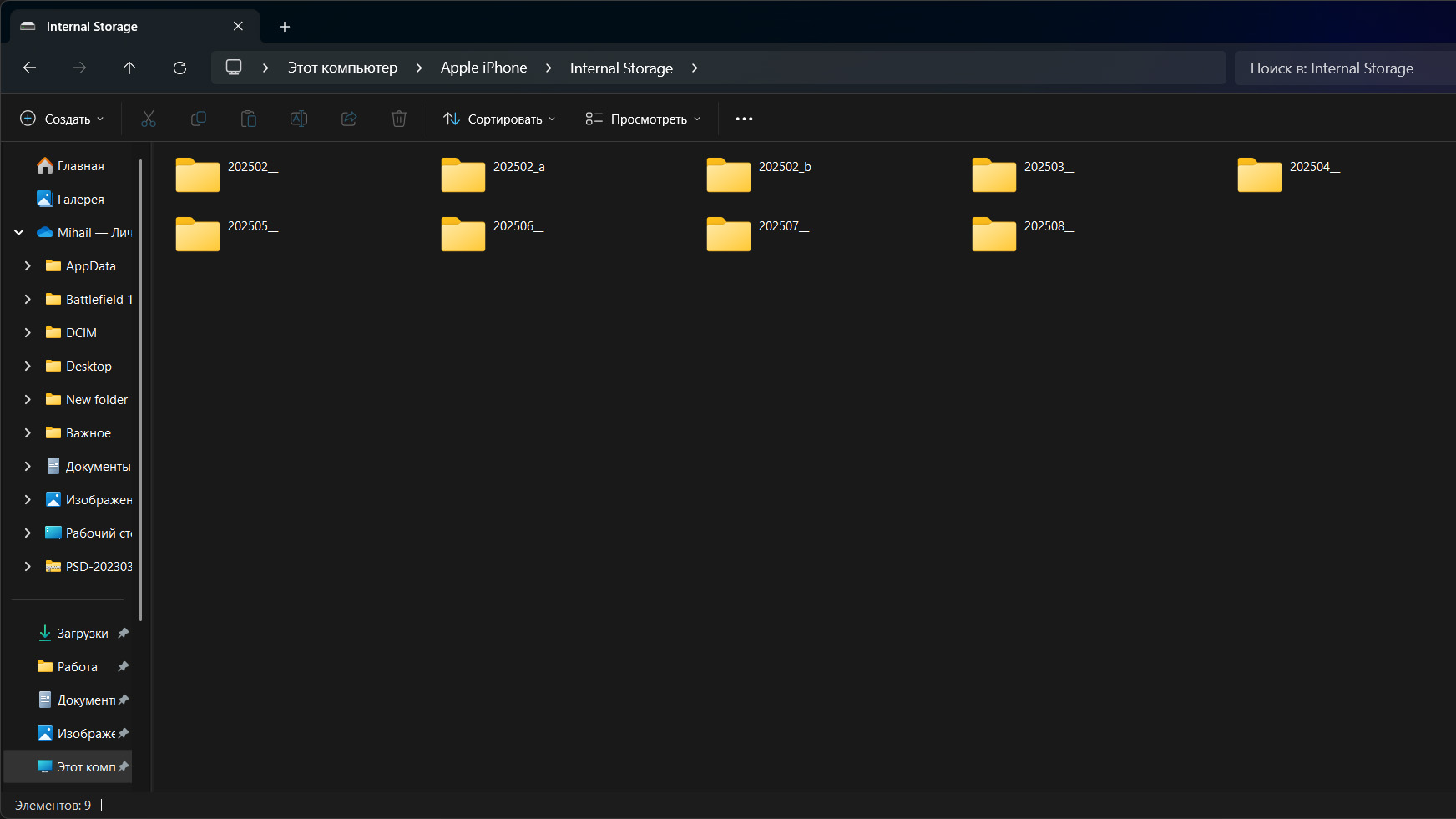Screen dimensions: 1456x819
Task: Open the Создать dropdown menu
Action: (63, 119)
